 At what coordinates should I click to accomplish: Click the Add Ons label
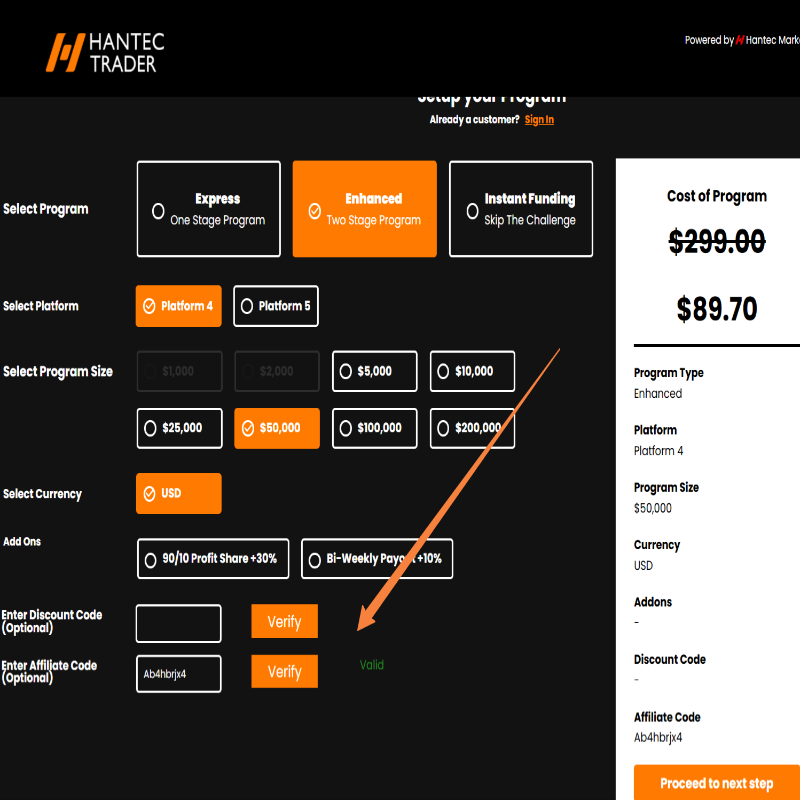point(22,541)
